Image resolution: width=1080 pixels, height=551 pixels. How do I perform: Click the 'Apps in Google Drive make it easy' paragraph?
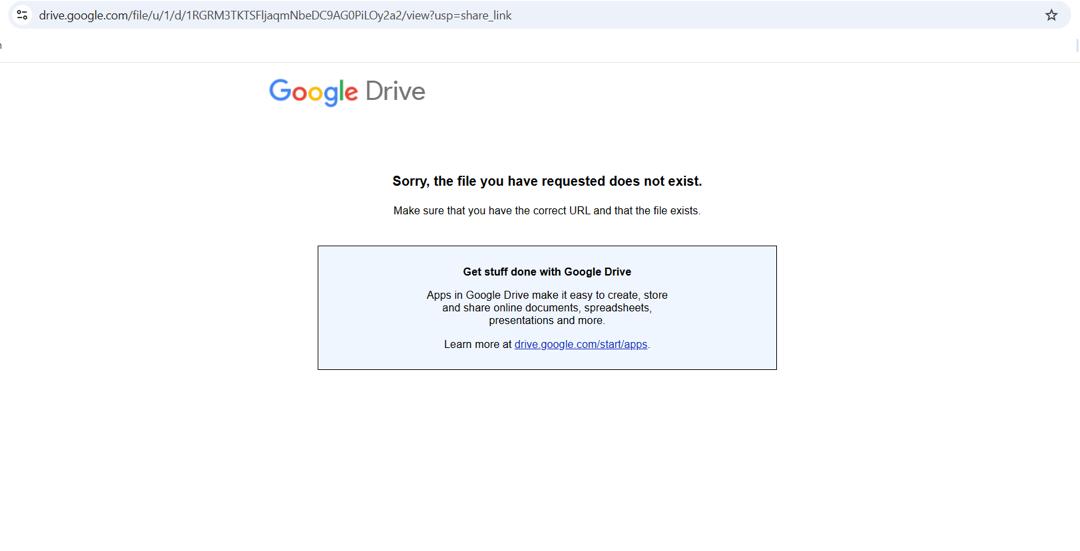point(547,308)
